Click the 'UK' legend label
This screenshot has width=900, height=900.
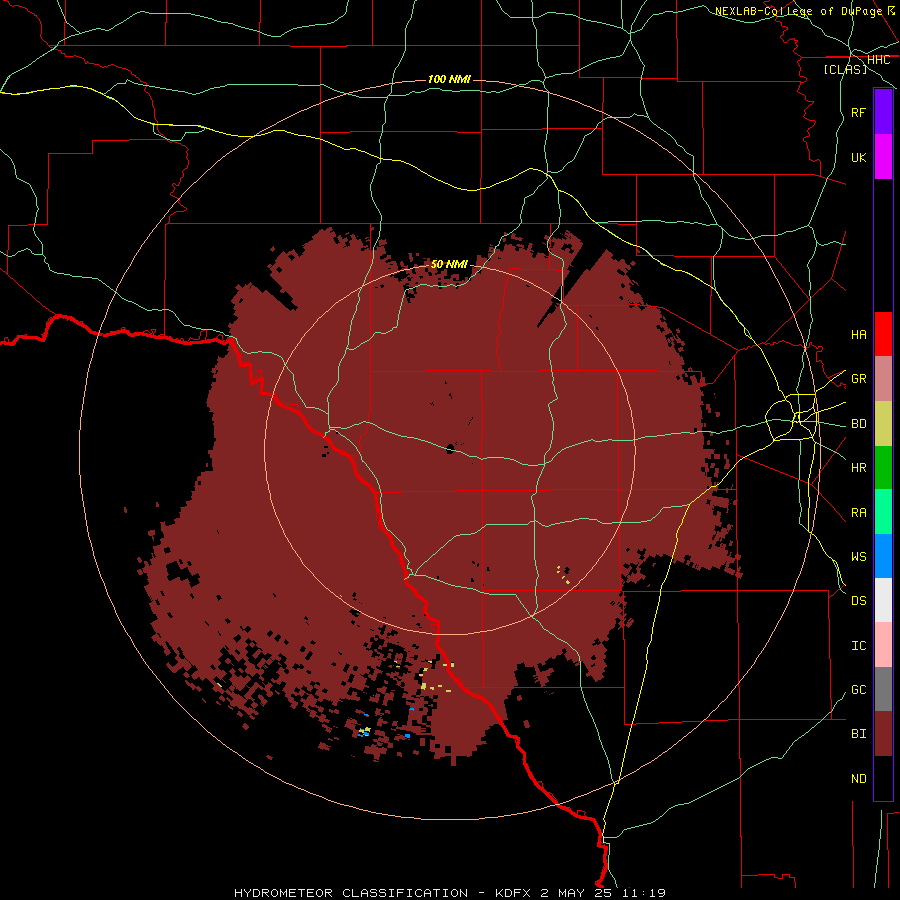pyautogui.click(x=858, y=157)
